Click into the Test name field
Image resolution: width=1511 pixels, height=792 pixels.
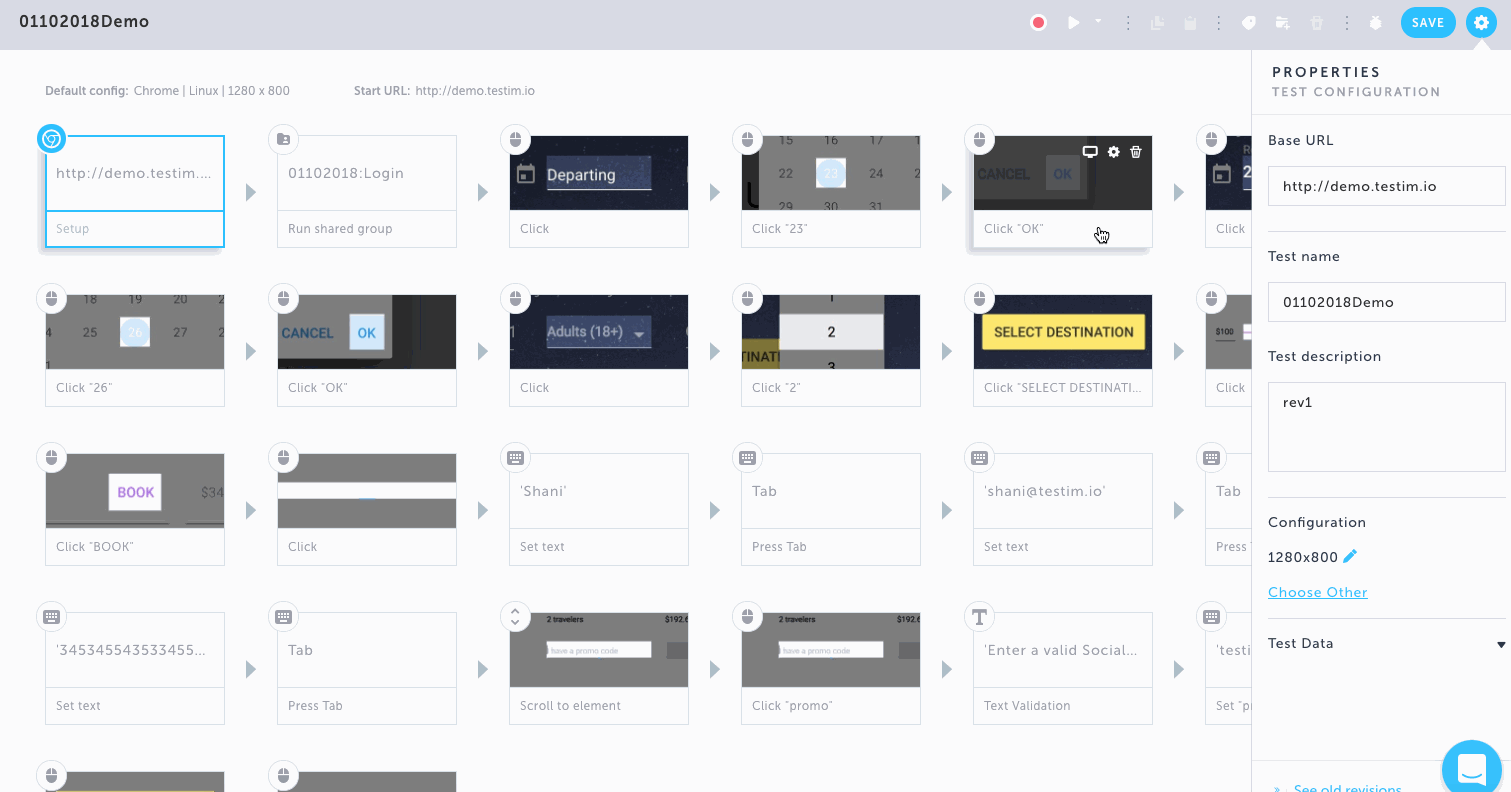tap(1386, 302)
